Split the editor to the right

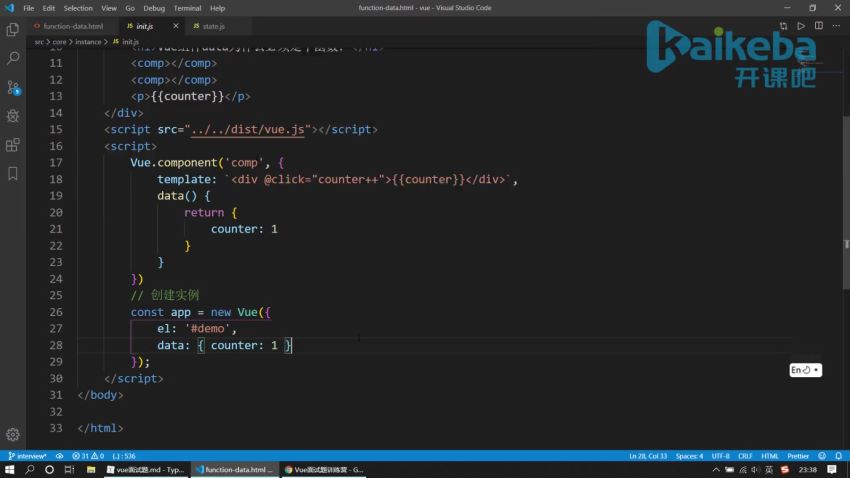click(x=819, y=26)
